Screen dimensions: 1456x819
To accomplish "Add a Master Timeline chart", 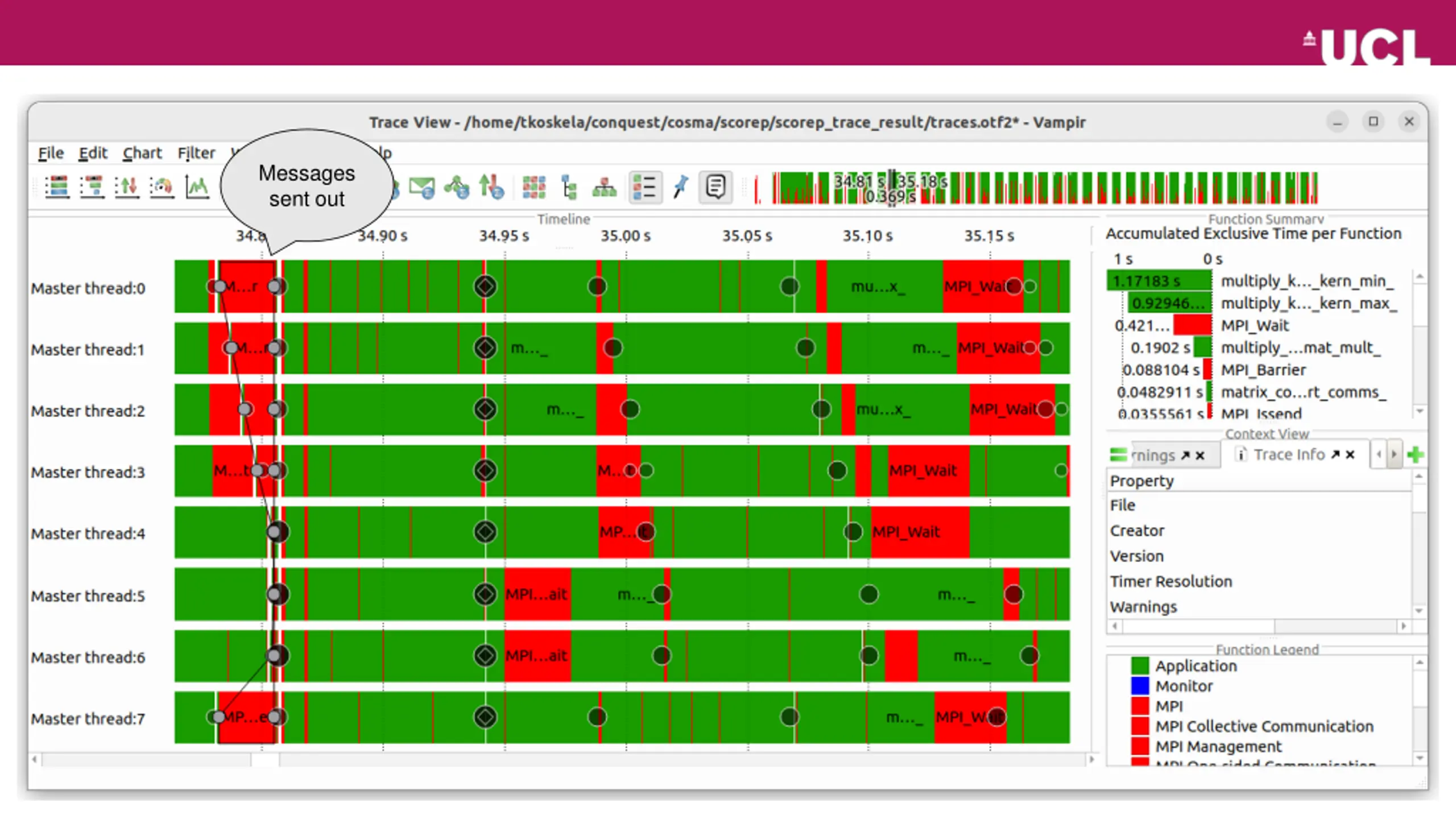I will [57, 187].
